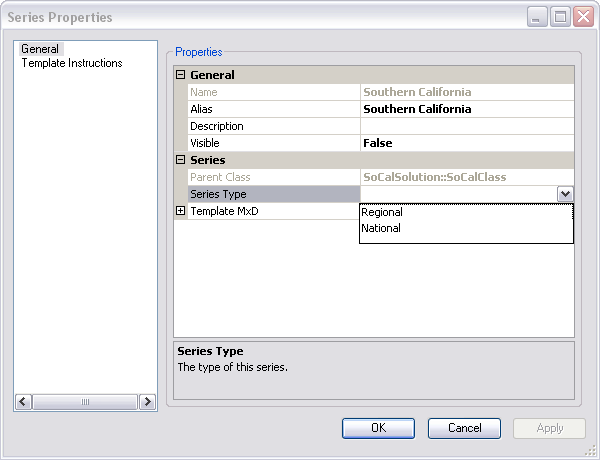Screen dimensions: 600x460
Task: Click the Cancel button
Action: click(464, 428)
